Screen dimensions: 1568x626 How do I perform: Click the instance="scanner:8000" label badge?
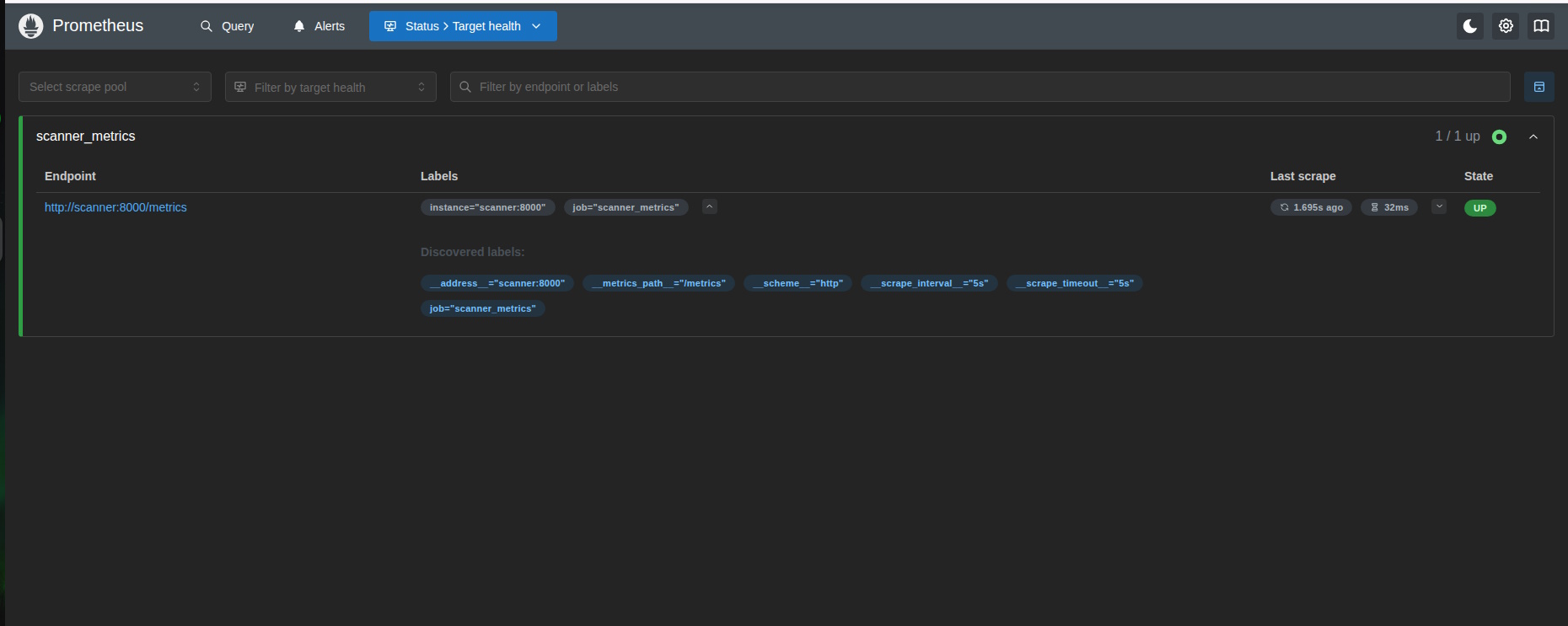click(x=487, y=207)
